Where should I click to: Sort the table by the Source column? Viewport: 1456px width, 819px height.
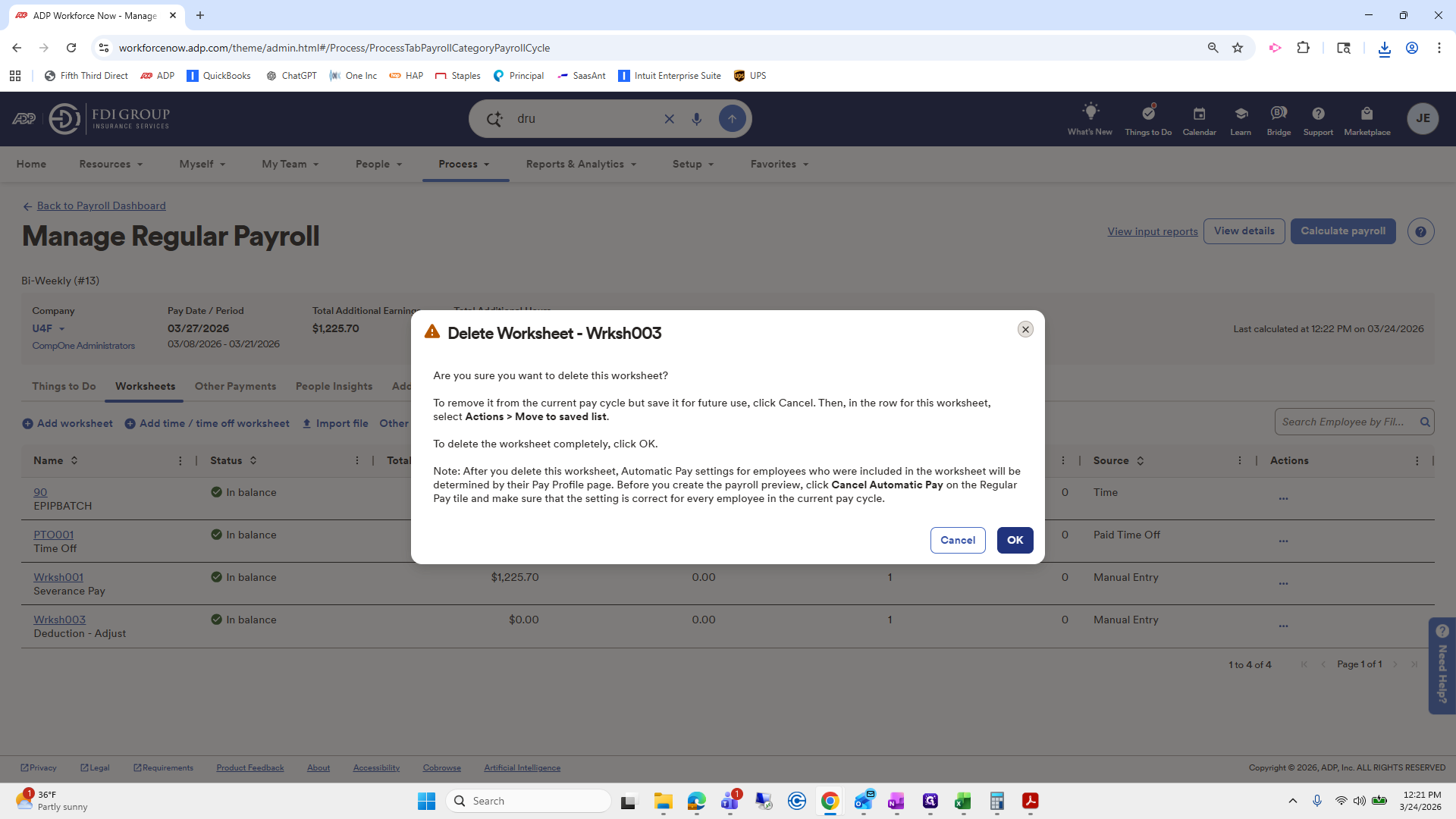coord(1141,460)
